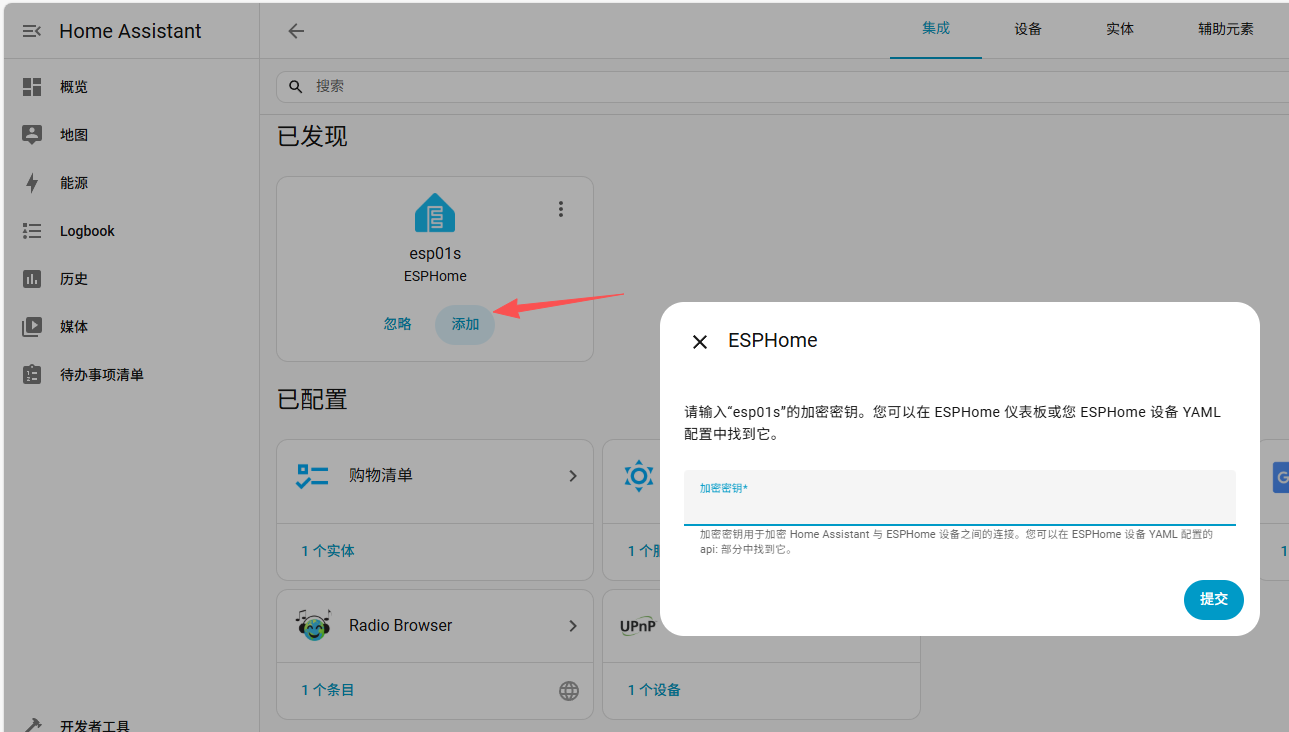Open the 概览 dashboard icon
The width and height of the screenshot is (1289, 732).
point(32,87)
